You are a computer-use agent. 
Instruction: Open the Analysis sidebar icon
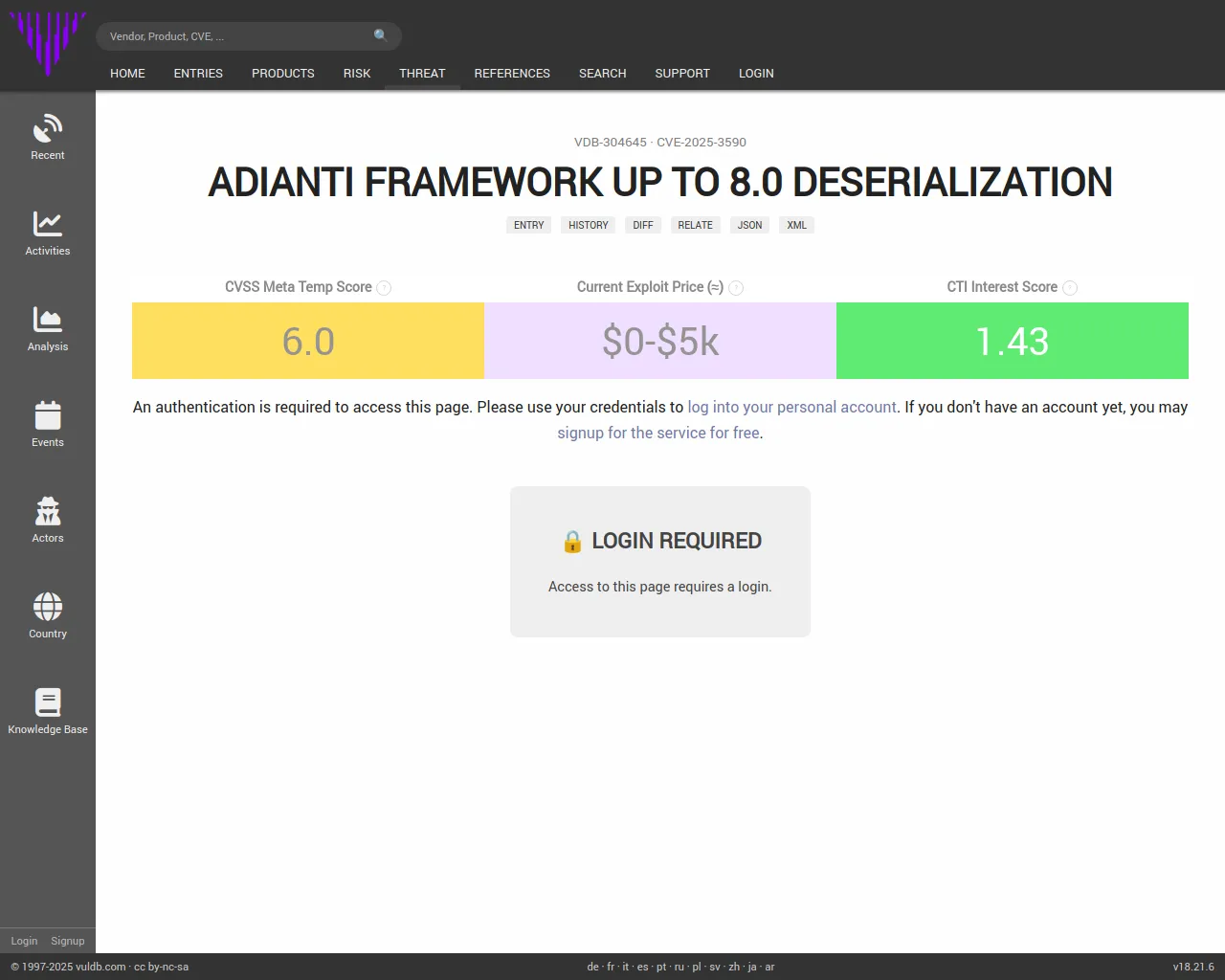(48, 320)
